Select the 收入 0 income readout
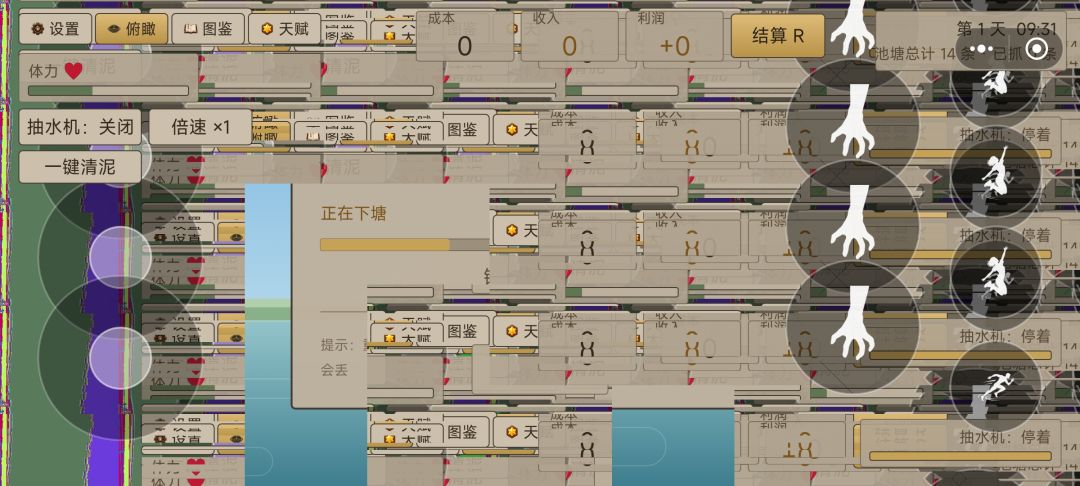This screenshot has height=486, width=1080. pos(570,36)
